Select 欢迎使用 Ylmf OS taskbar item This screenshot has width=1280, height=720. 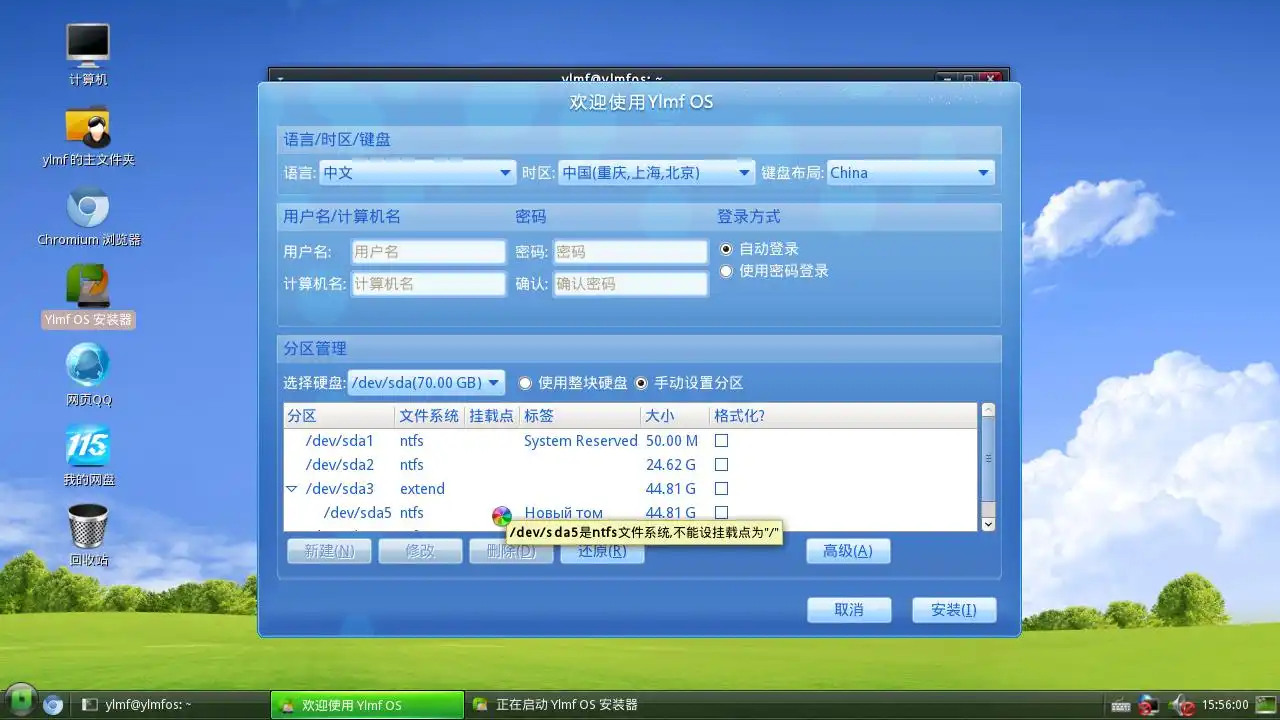[367, 705]
